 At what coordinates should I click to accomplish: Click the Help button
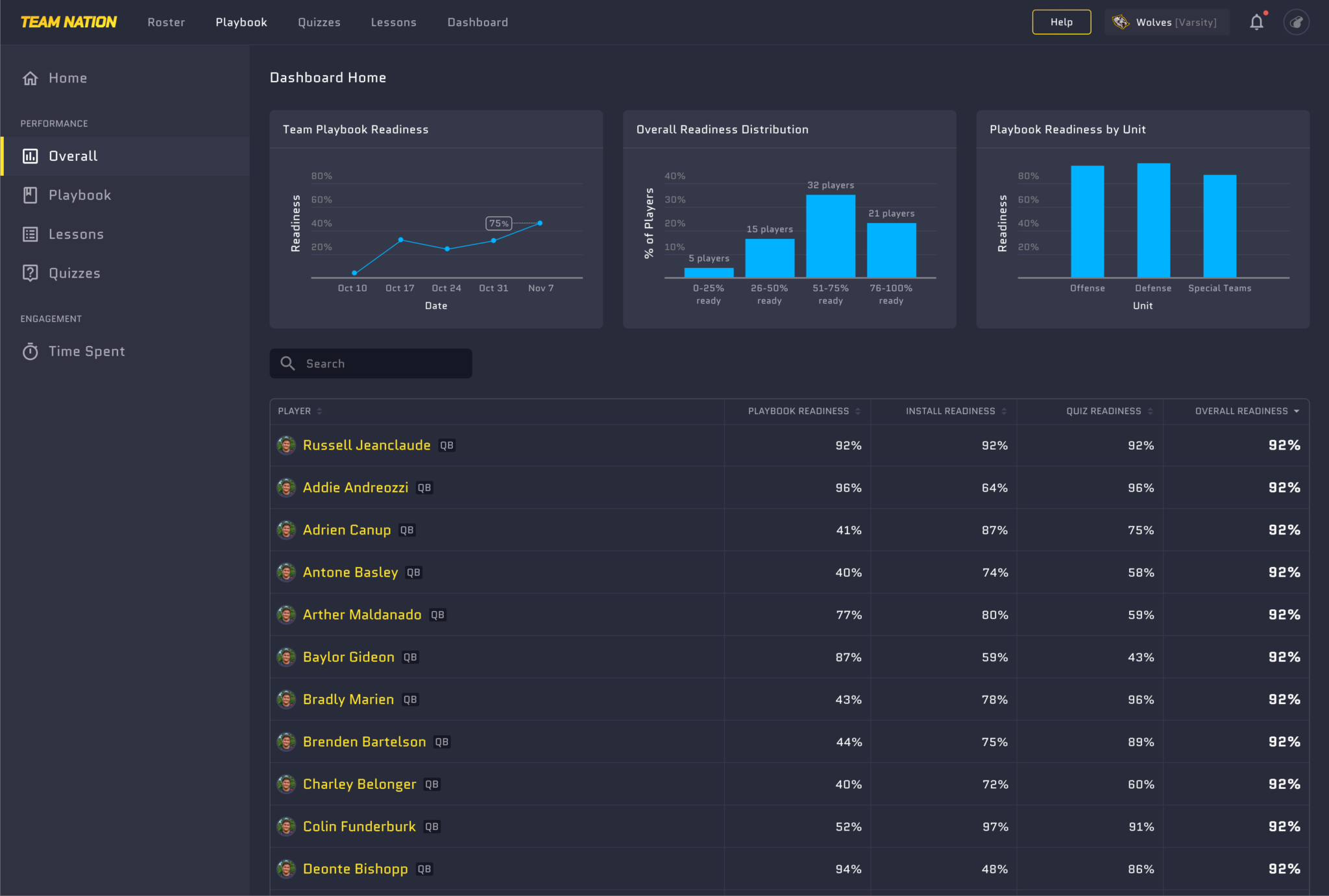pos(1062,21)
